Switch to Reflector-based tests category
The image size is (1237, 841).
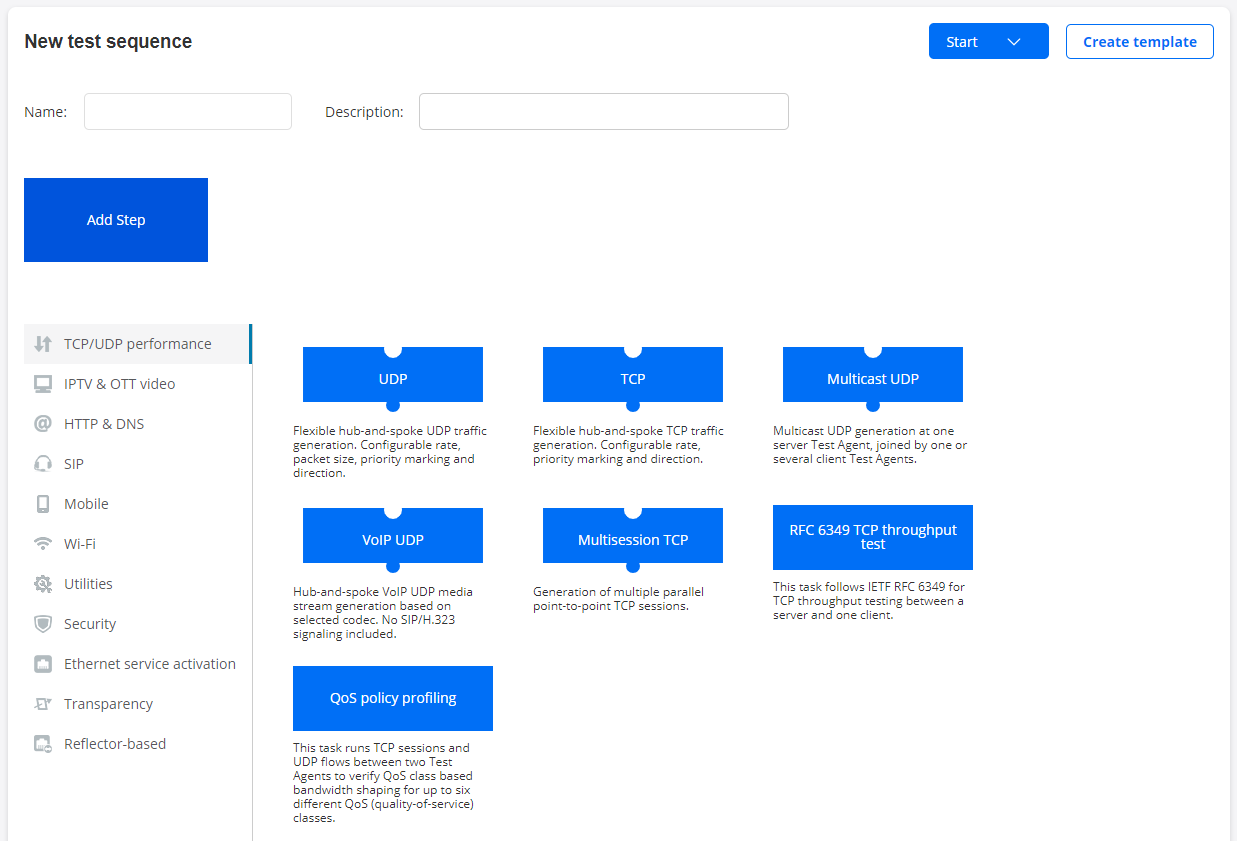click(114, 744)
